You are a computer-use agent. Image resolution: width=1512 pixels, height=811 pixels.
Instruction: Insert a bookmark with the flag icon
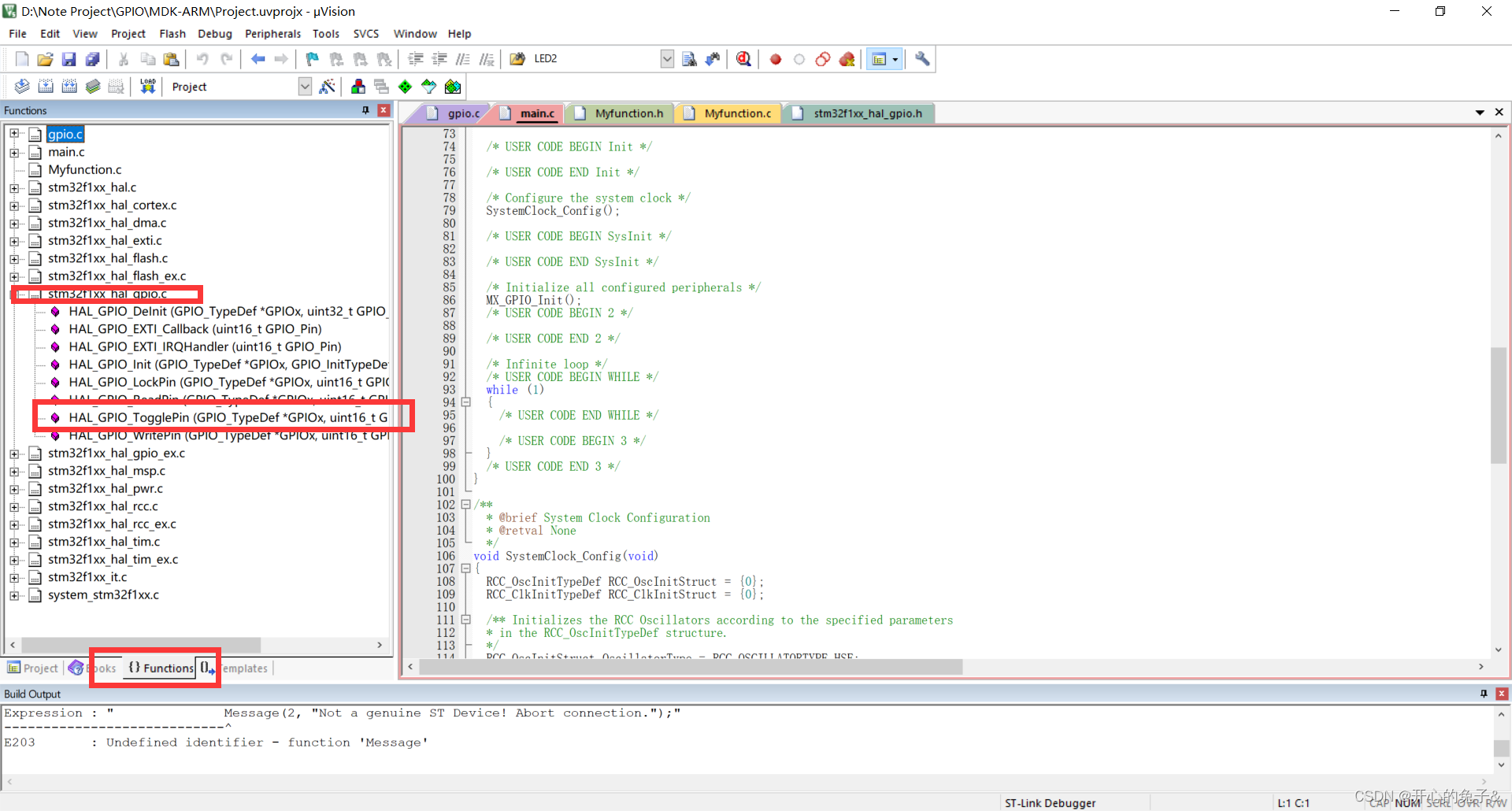[x=313, y=59]
